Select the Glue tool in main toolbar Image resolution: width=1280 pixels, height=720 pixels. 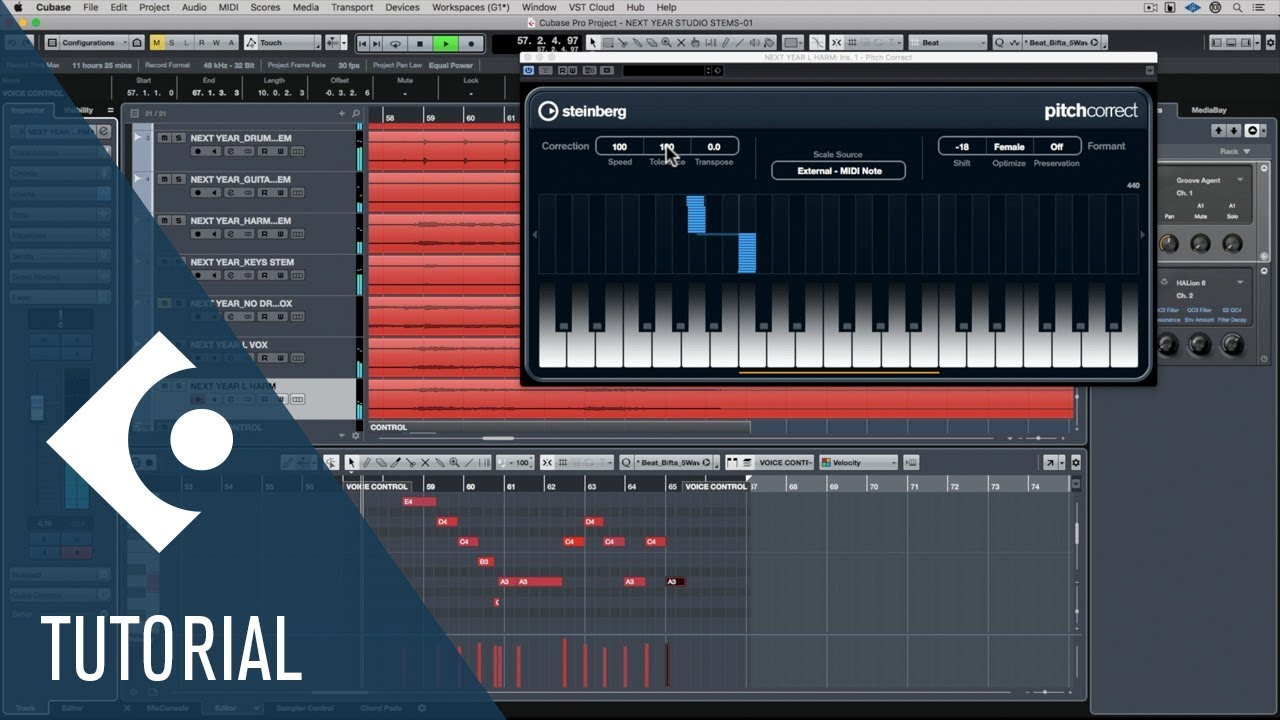pos(637,43)
